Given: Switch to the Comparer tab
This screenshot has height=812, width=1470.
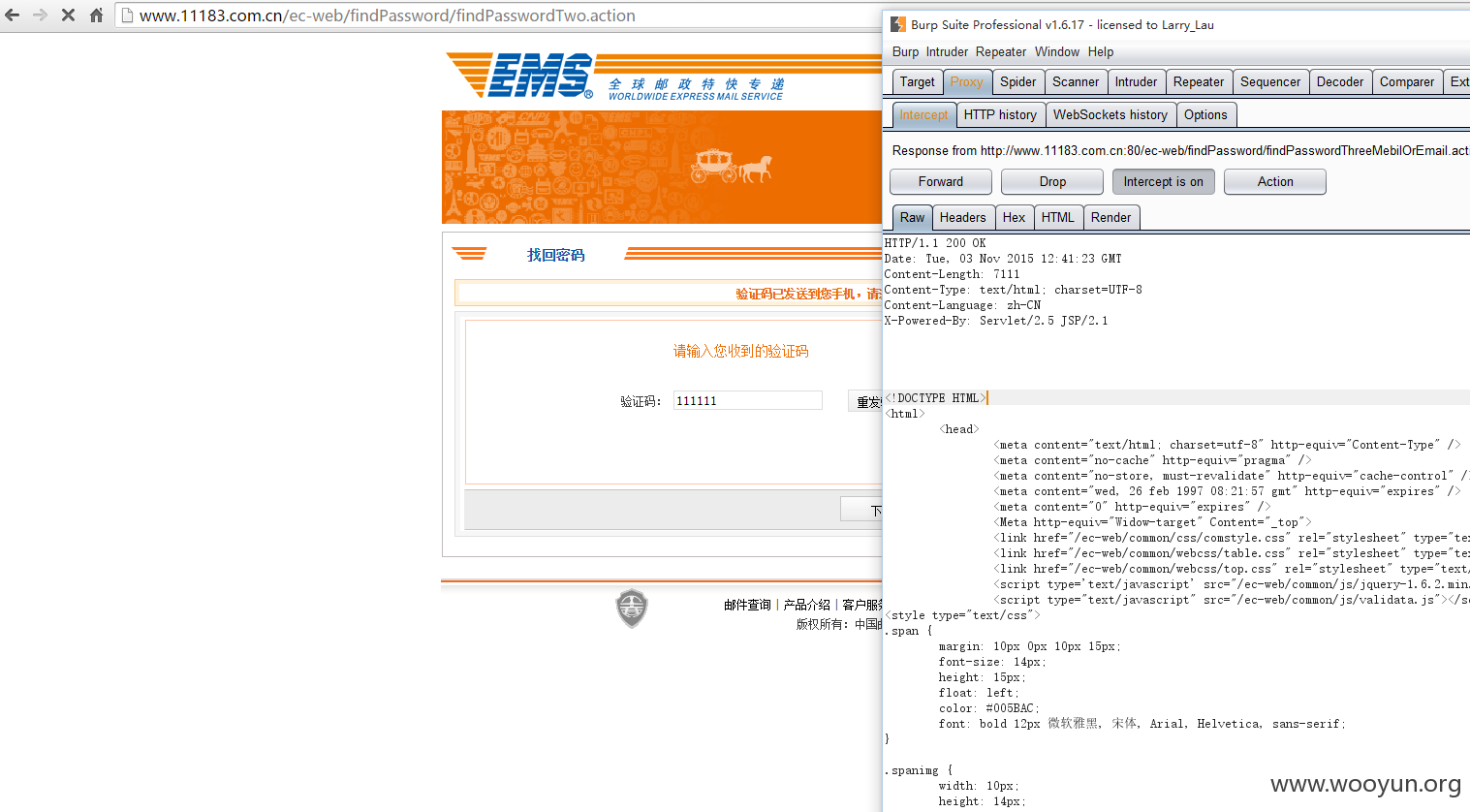Looking at the screenshot, I should 1407,82.
